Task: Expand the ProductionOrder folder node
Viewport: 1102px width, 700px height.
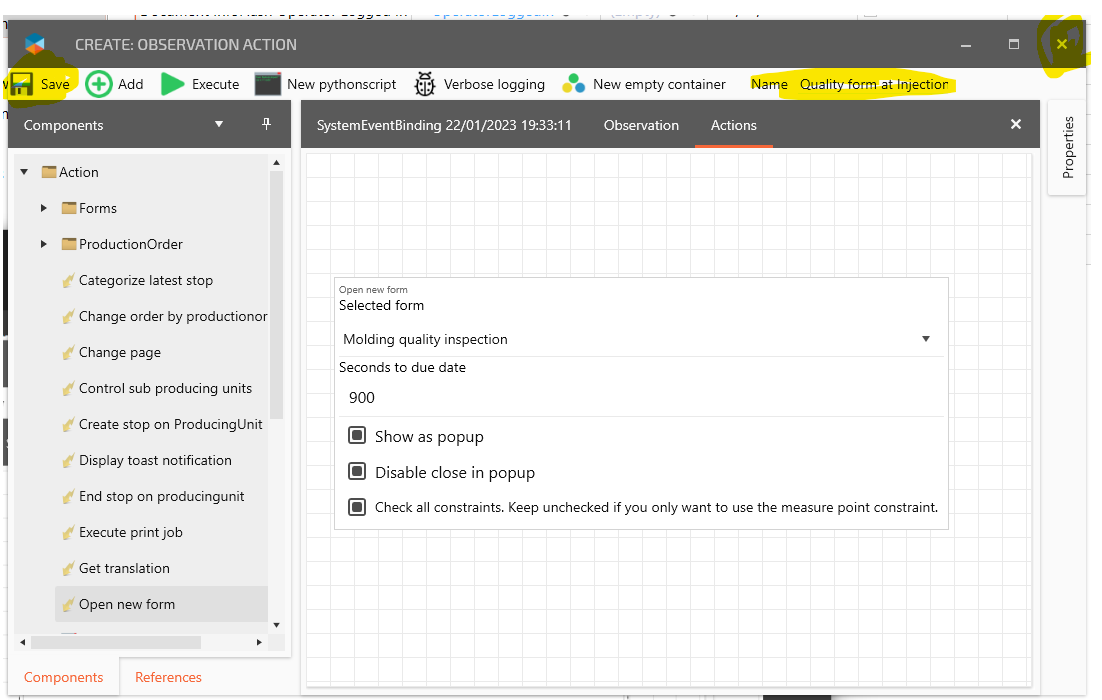Action: point(44,244)
